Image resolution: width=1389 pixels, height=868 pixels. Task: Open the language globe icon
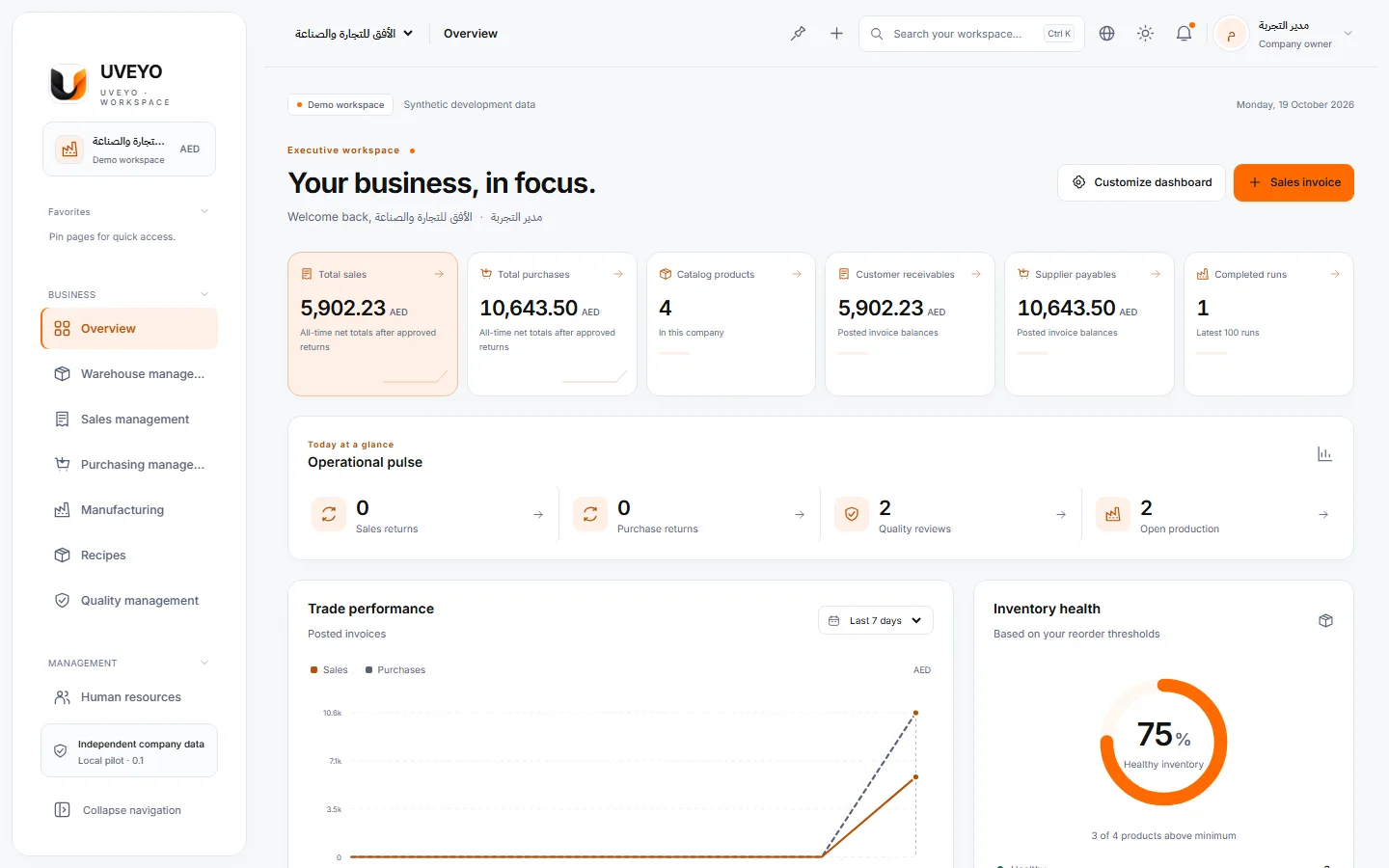pos(1107,34)
